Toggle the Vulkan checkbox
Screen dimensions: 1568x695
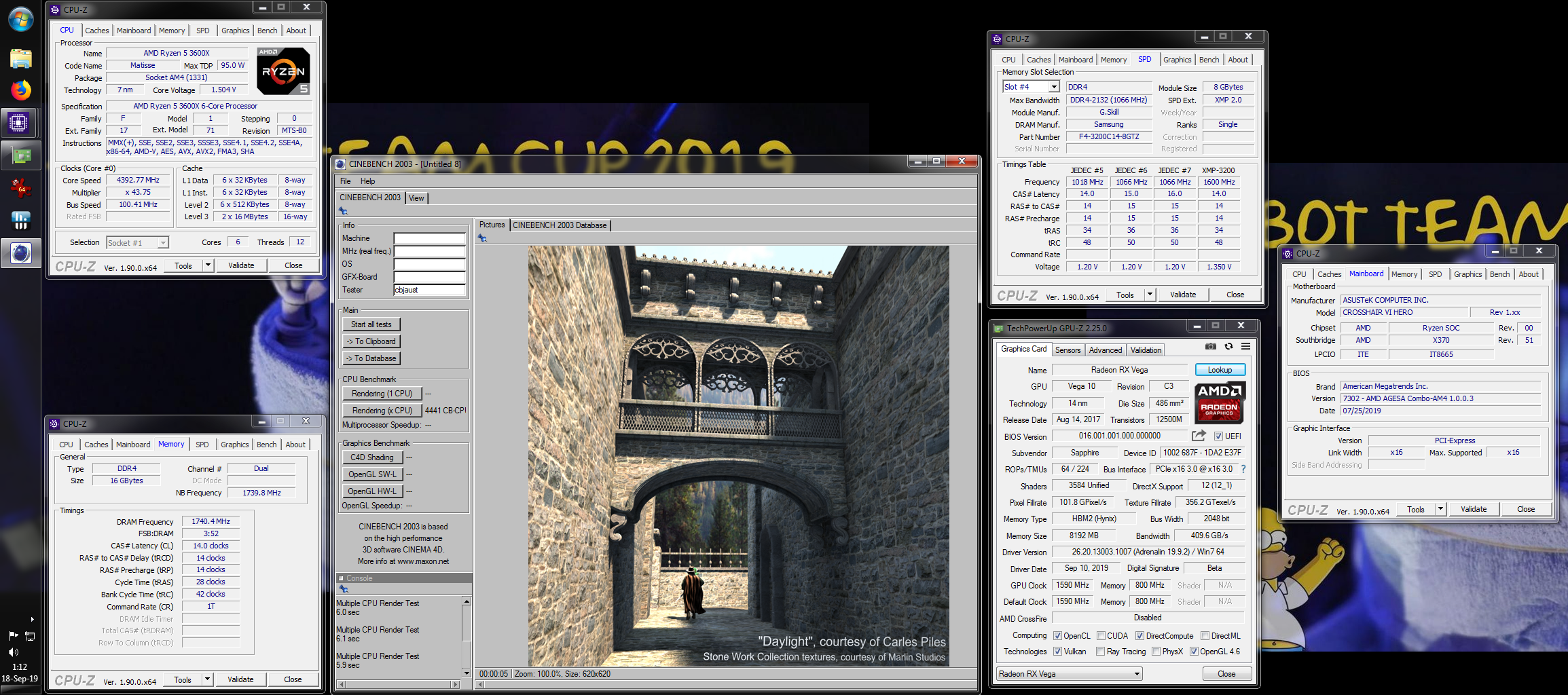(x=1057, y=652)
